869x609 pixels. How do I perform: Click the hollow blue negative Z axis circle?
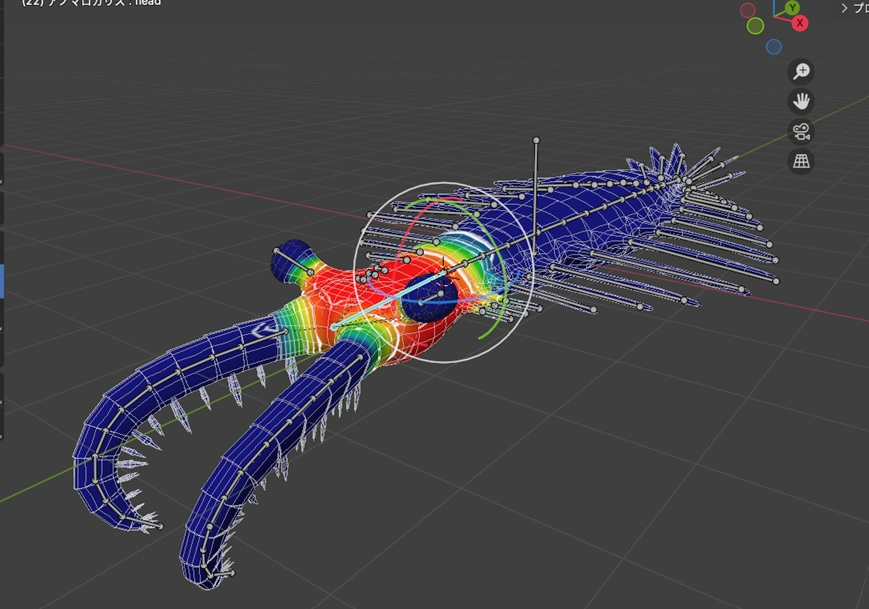774,47
